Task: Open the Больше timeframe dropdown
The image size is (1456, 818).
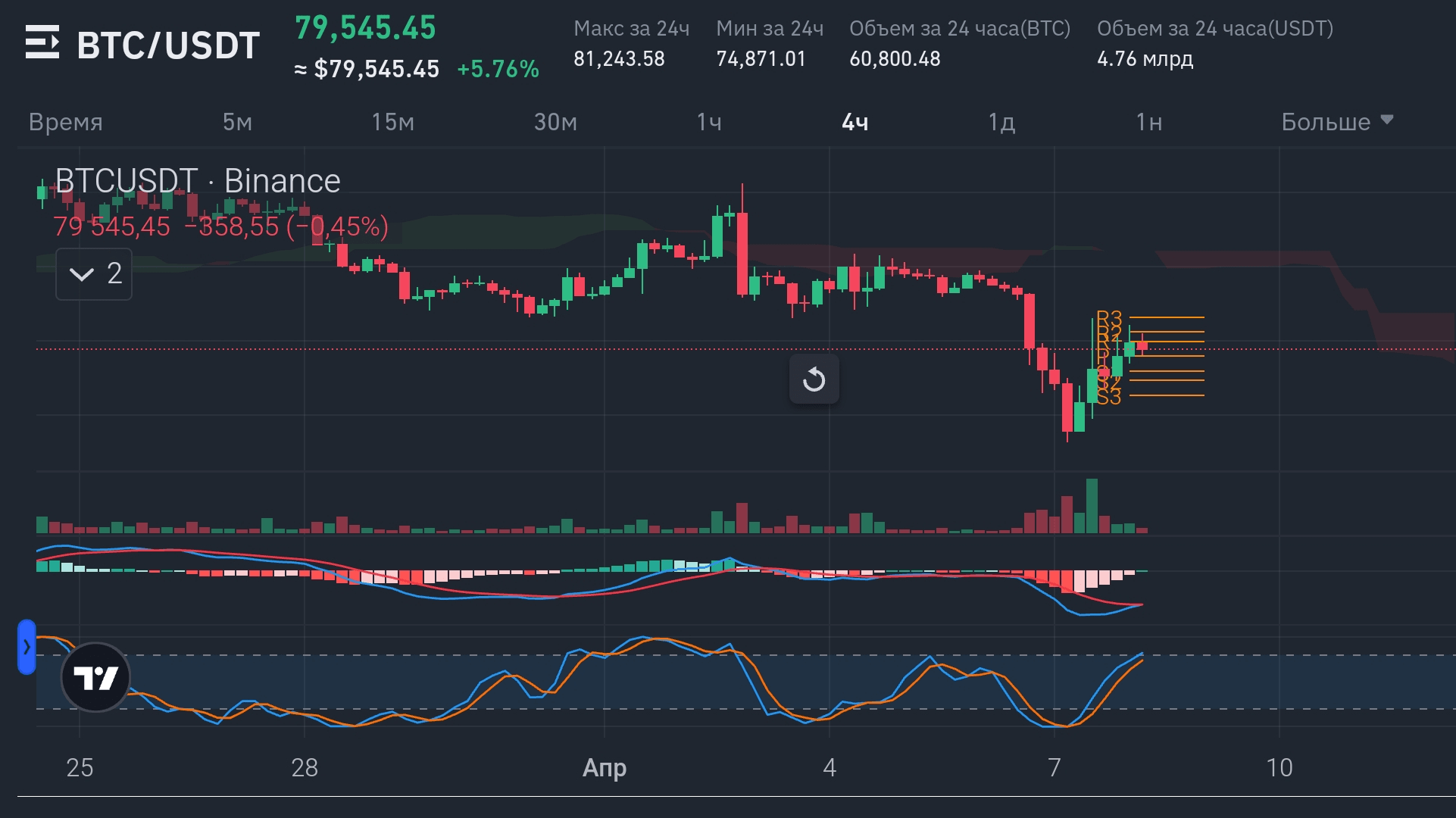Action: pyautogui.click(x=1326, y=122)
